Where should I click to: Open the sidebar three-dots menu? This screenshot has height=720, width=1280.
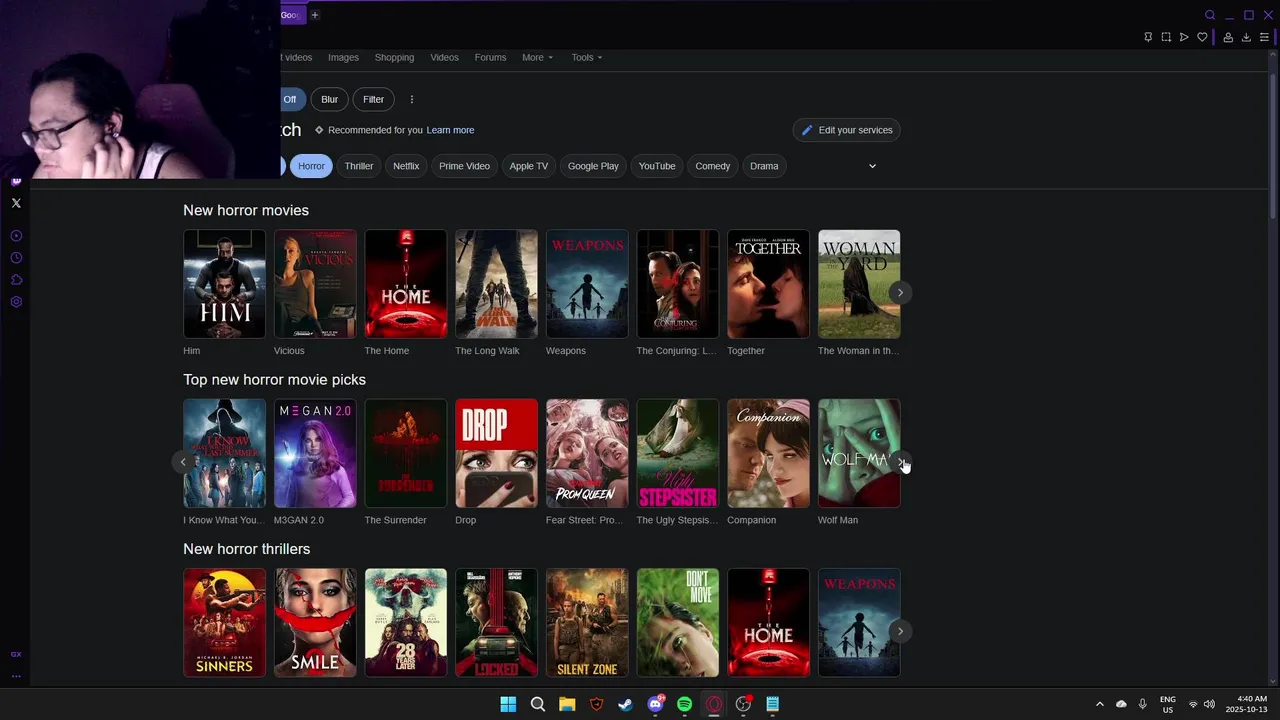coord(16,676)
